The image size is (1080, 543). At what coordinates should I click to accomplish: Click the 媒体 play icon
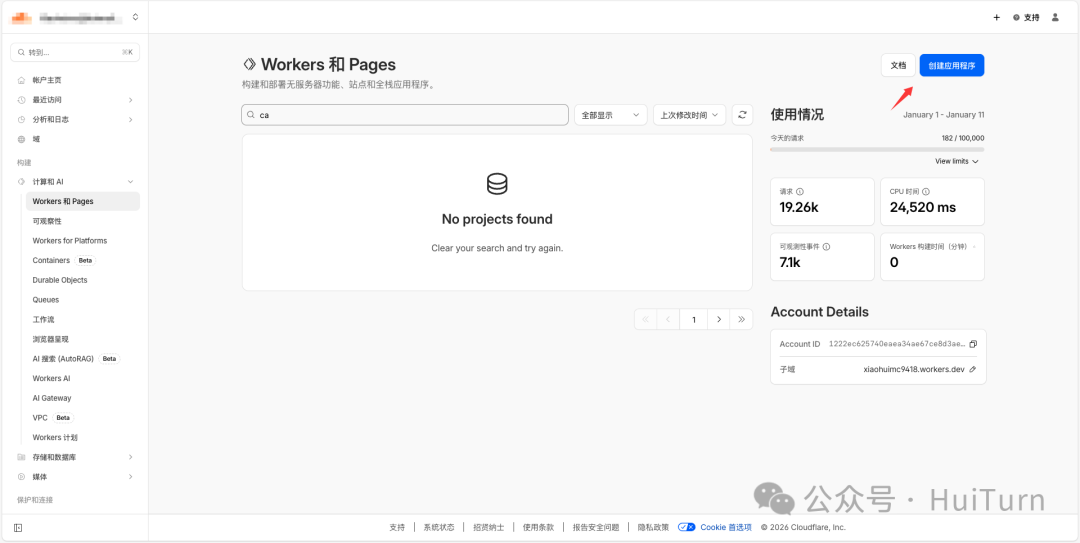click(x=21, y=476)
